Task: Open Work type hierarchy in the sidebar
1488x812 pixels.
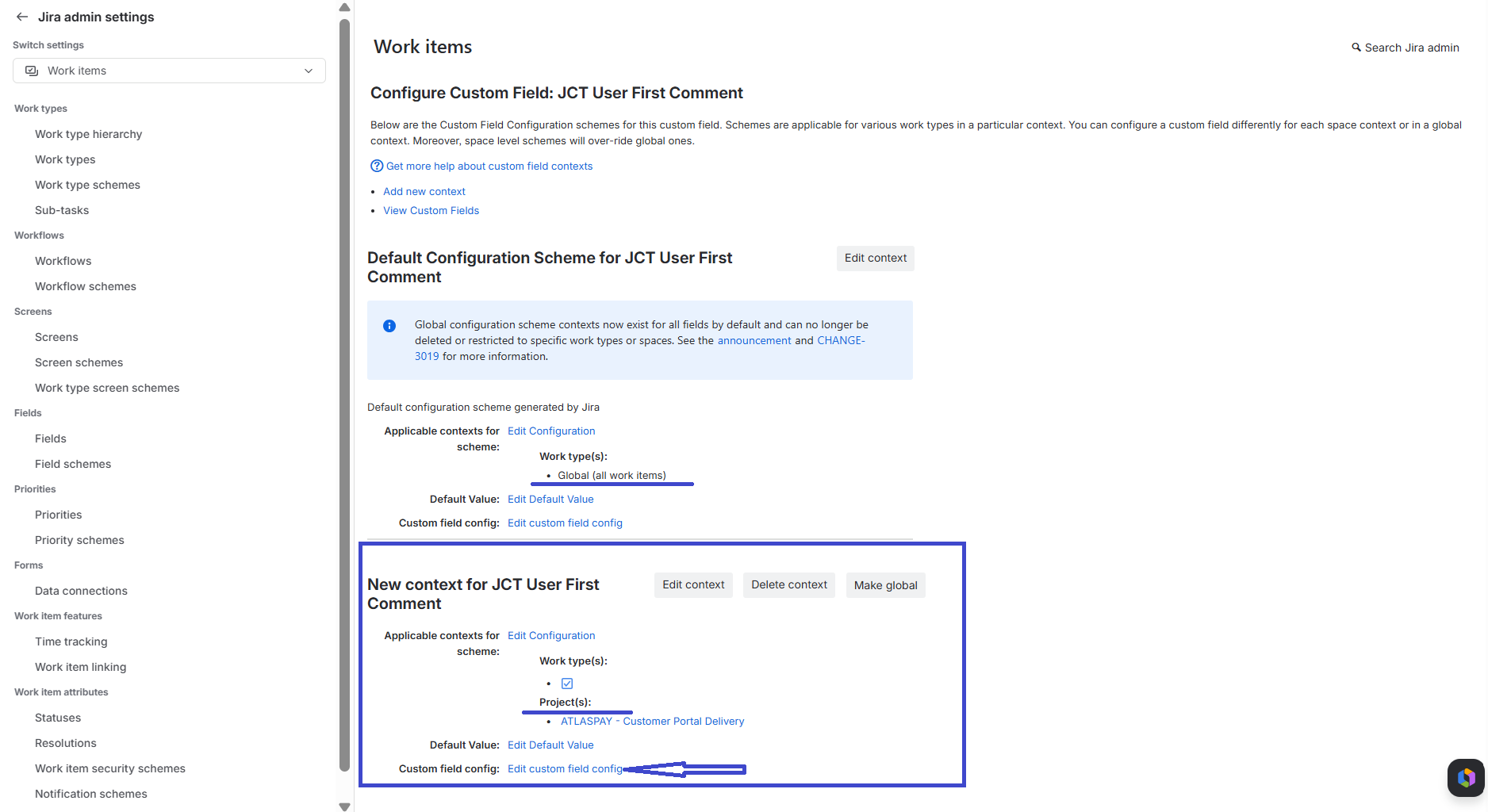Action: [x=89, y=134]
